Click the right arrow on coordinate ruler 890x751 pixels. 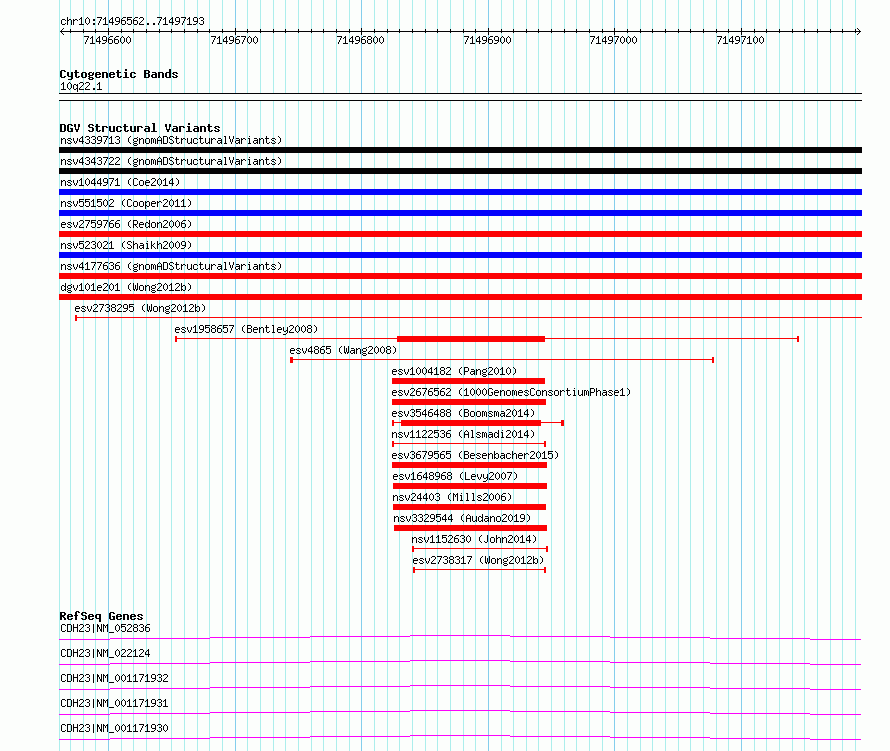coord(858,32)
